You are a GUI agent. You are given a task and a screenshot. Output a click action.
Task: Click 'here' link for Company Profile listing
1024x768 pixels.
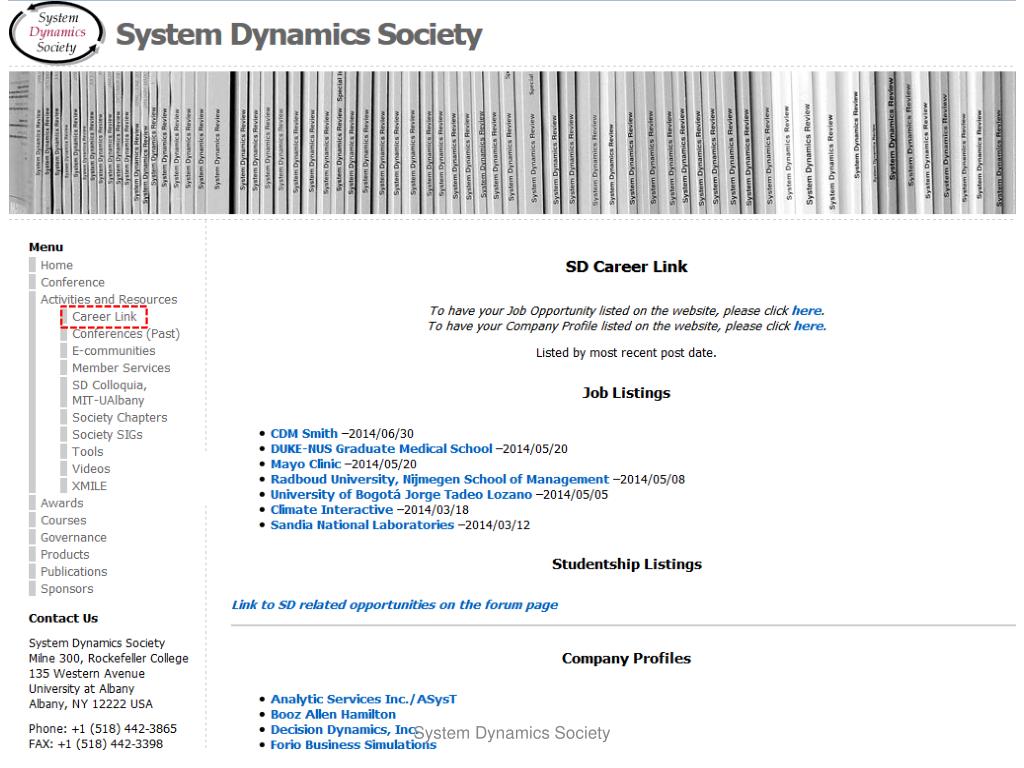[x=809, y=326]
